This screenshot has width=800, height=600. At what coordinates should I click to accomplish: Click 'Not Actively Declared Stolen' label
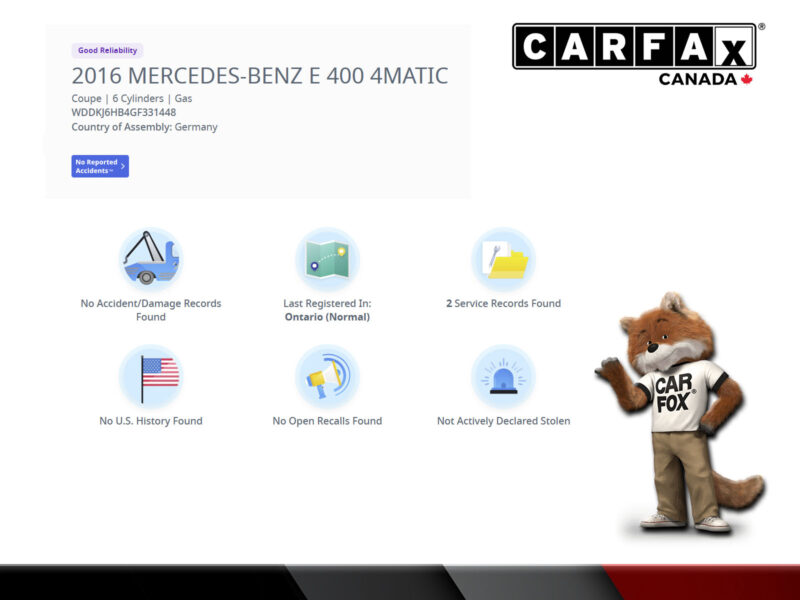click(x=504, y=421)
